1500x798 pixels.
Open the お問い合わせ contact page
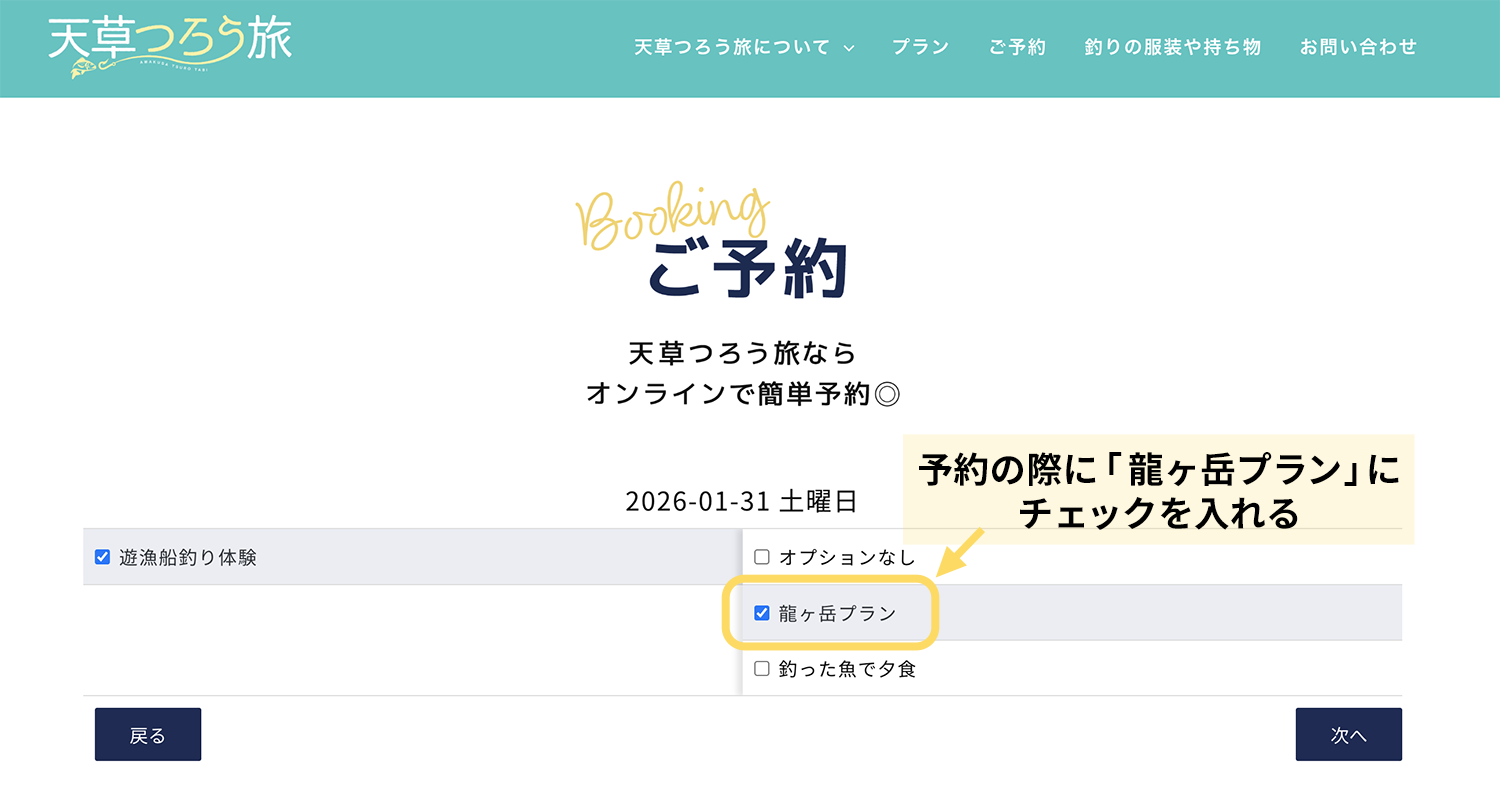1358,47
